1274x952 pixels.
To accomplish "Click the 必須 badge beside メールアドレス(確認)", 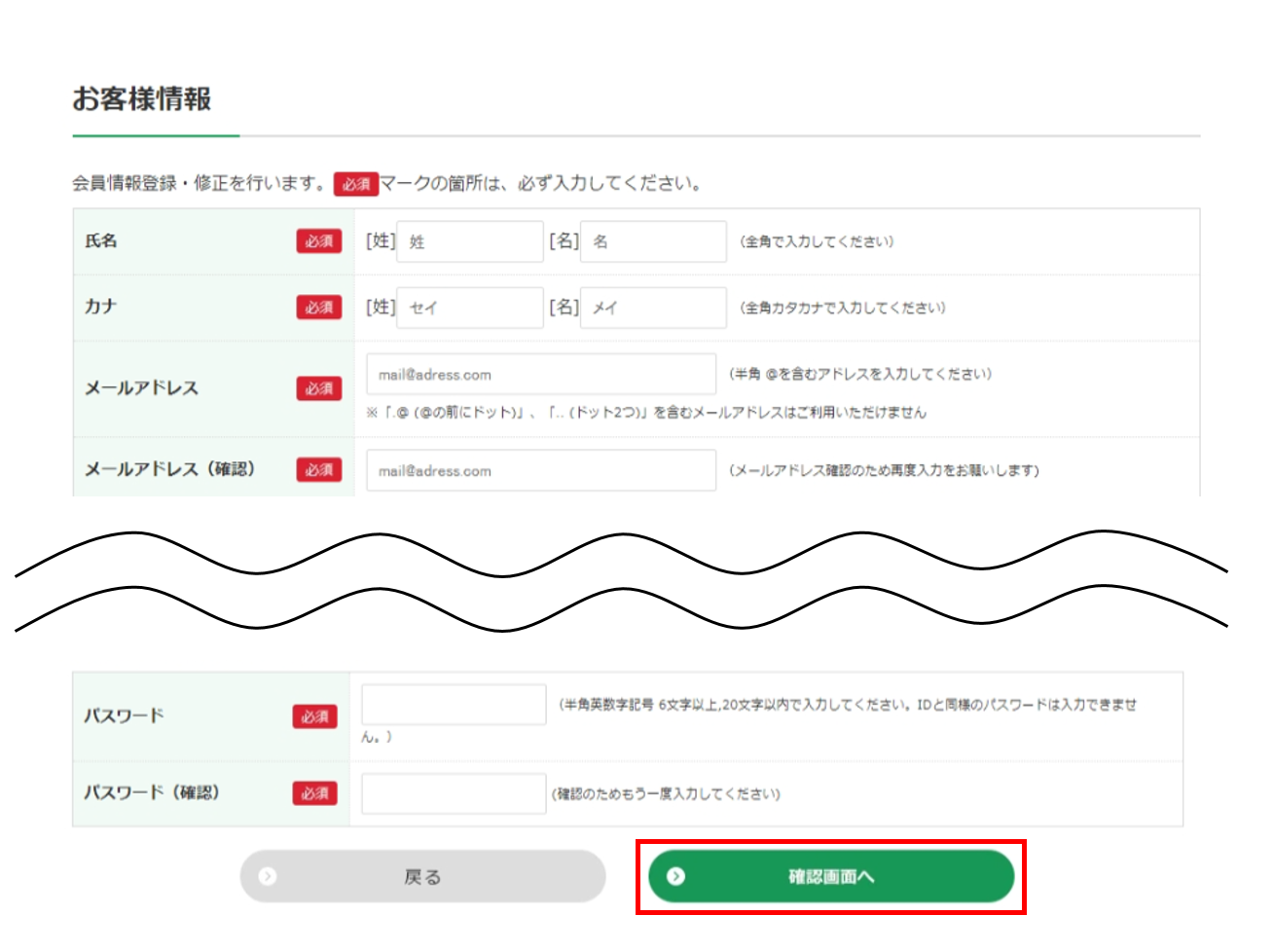I will [x=319, y=470].
